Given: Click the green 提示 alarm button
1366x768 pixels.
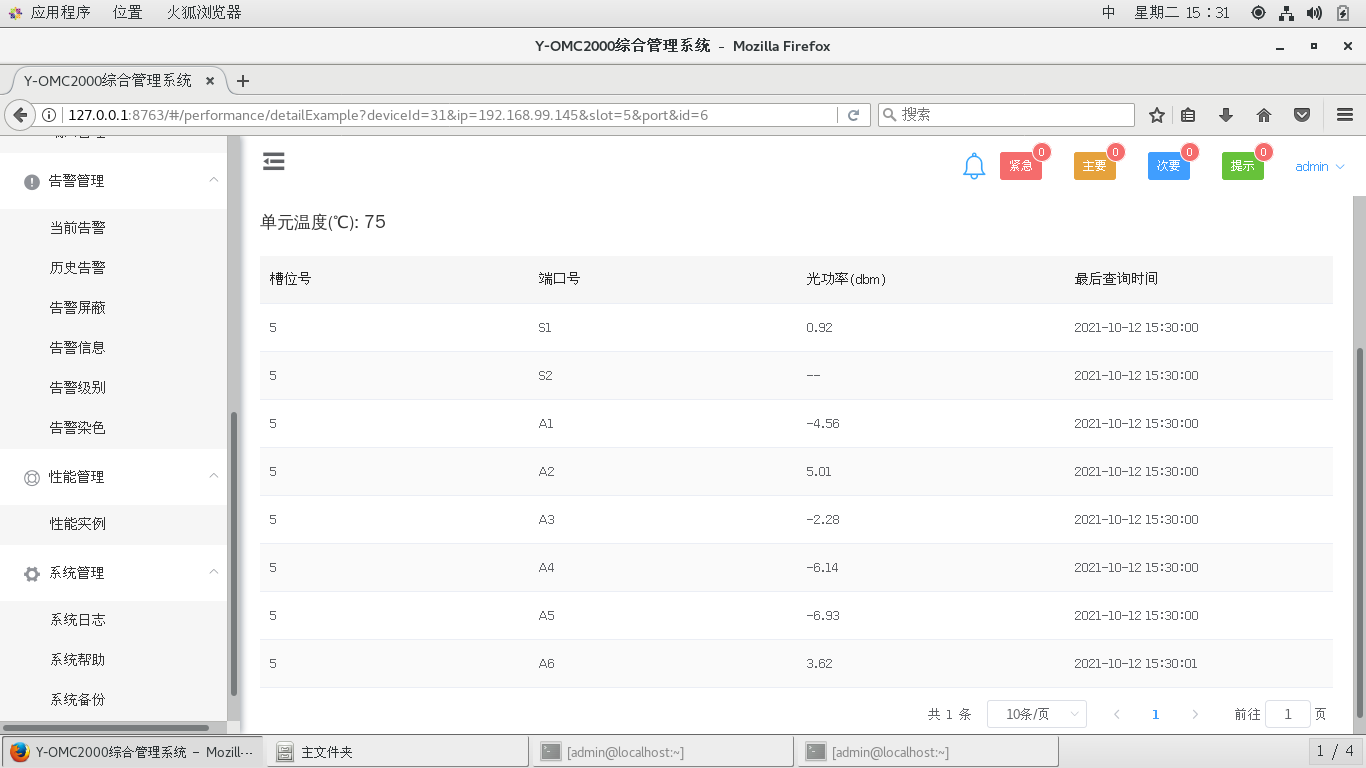Looking at the screenshot, I should point(1242,166).
